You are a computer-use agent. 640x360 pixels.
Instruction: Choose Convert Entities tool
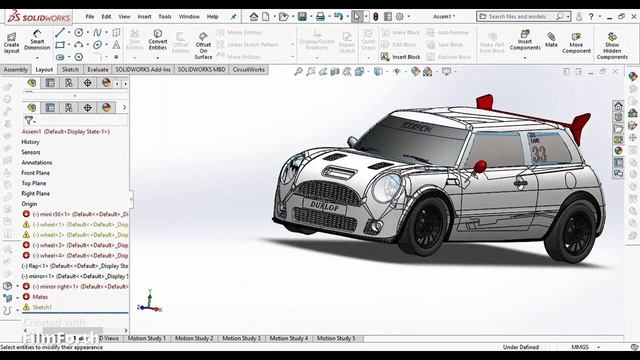(158, 40)
